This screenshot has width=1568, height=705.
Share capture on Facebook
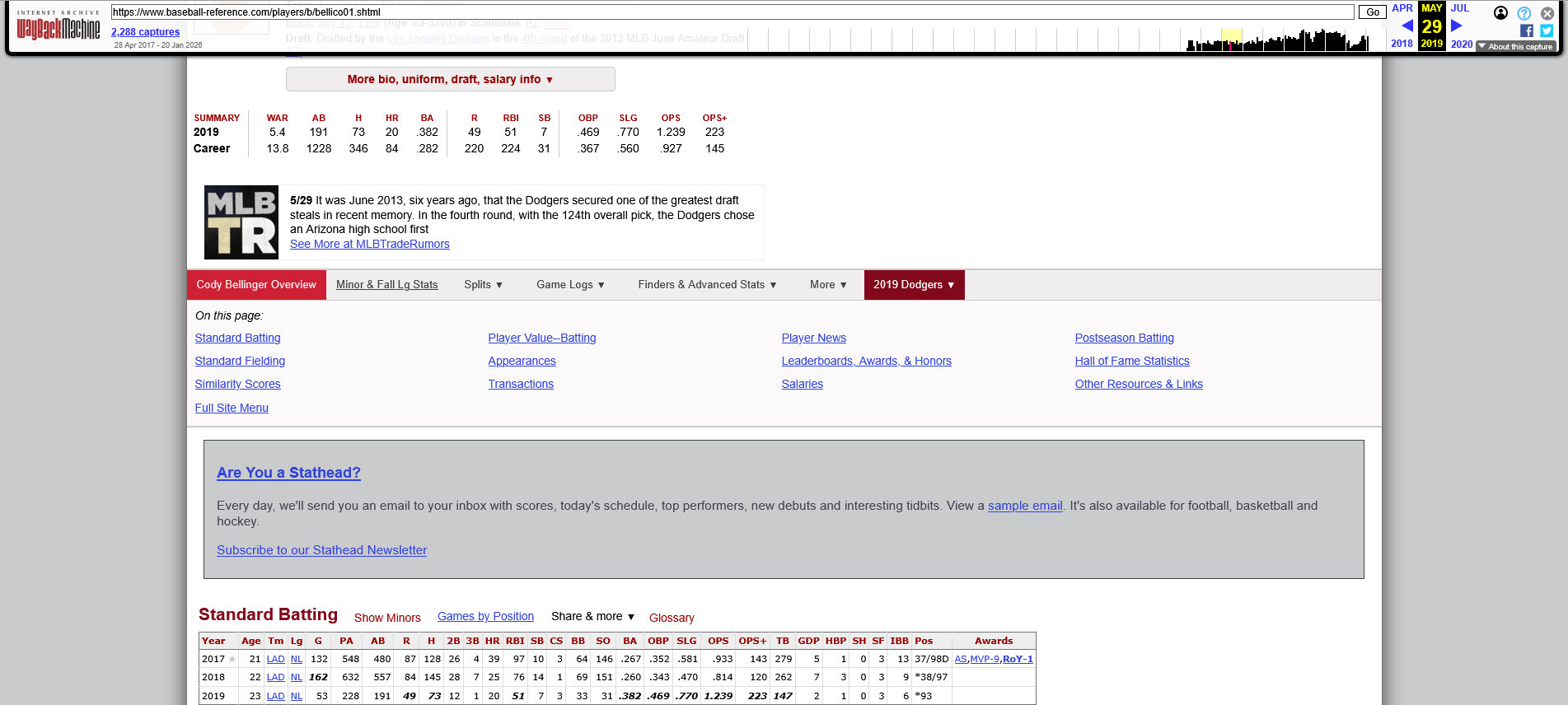[1527, 30]
